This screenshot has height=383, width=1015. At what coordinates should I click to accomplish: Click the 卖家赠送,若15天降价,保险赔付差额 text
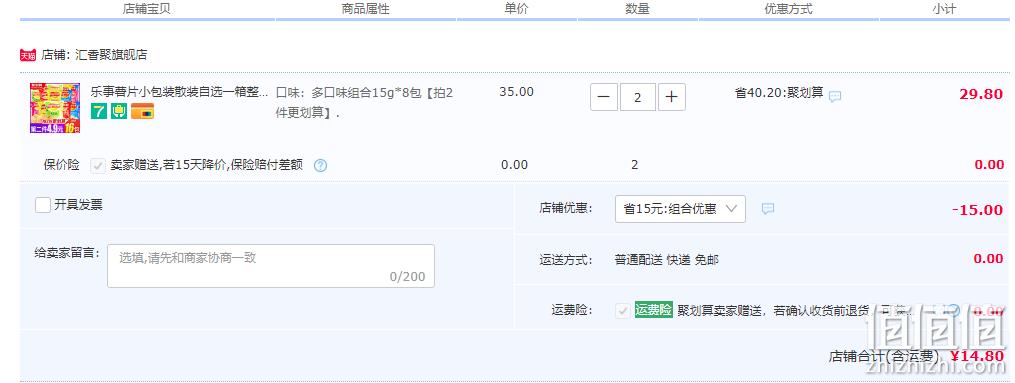pos(206,165)
